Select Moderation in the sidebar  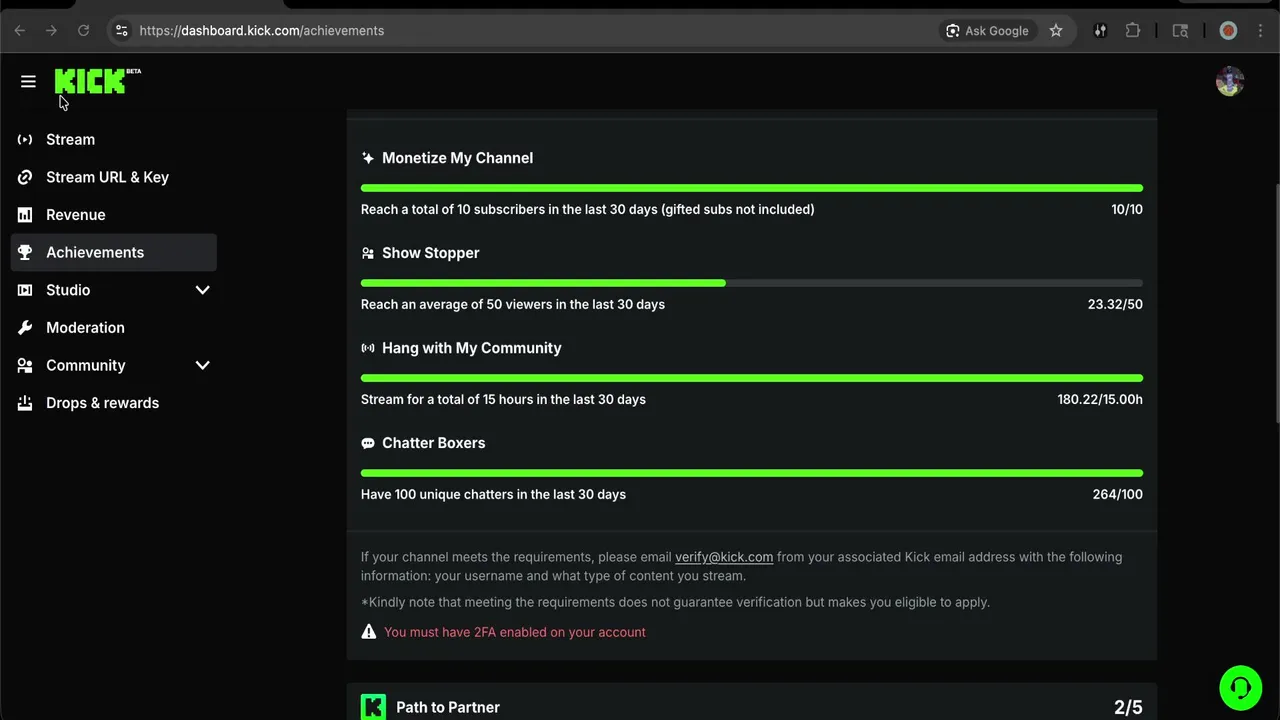click(x=85, y=328)
